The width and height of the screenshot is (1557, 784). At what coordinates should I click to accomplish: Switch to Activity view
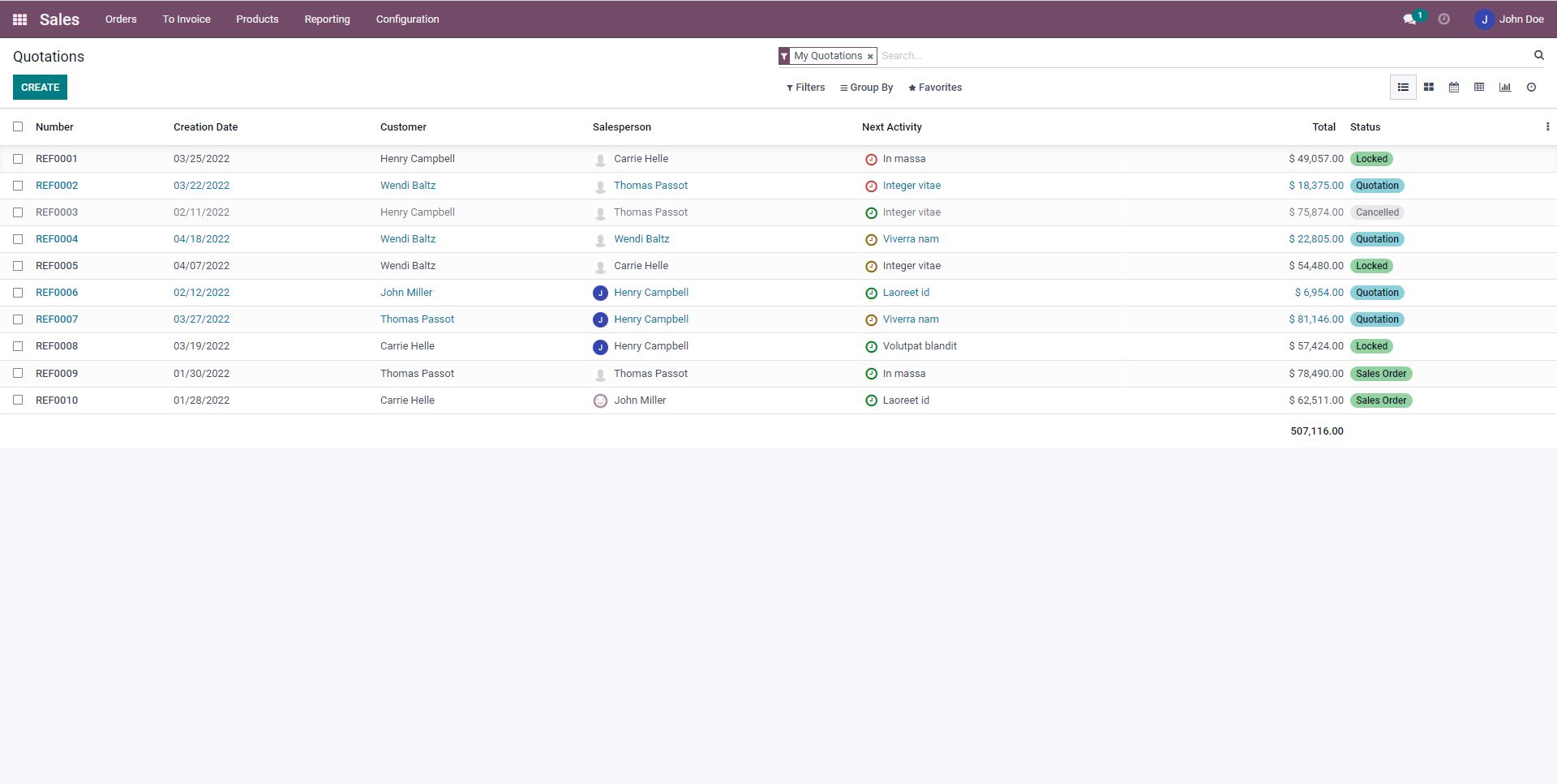click(1530, 88)
